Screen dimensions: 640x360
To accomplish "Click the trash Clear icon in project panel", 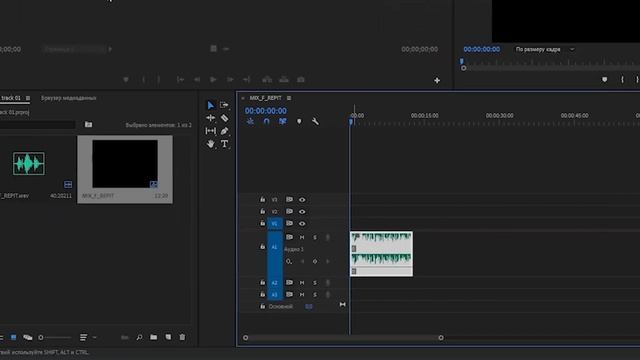I will [182, 337].
